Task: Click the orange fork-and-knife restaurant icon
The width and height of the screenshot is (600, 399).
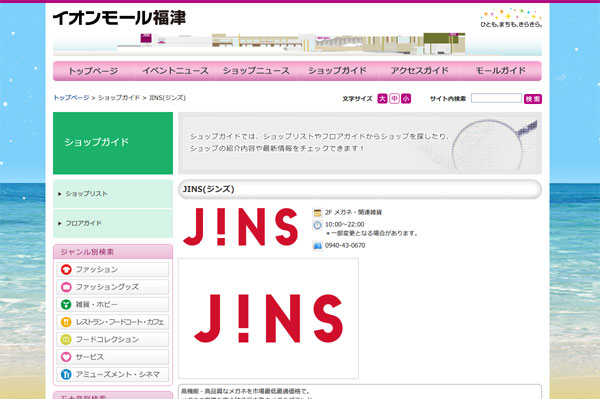Action: 66,322
